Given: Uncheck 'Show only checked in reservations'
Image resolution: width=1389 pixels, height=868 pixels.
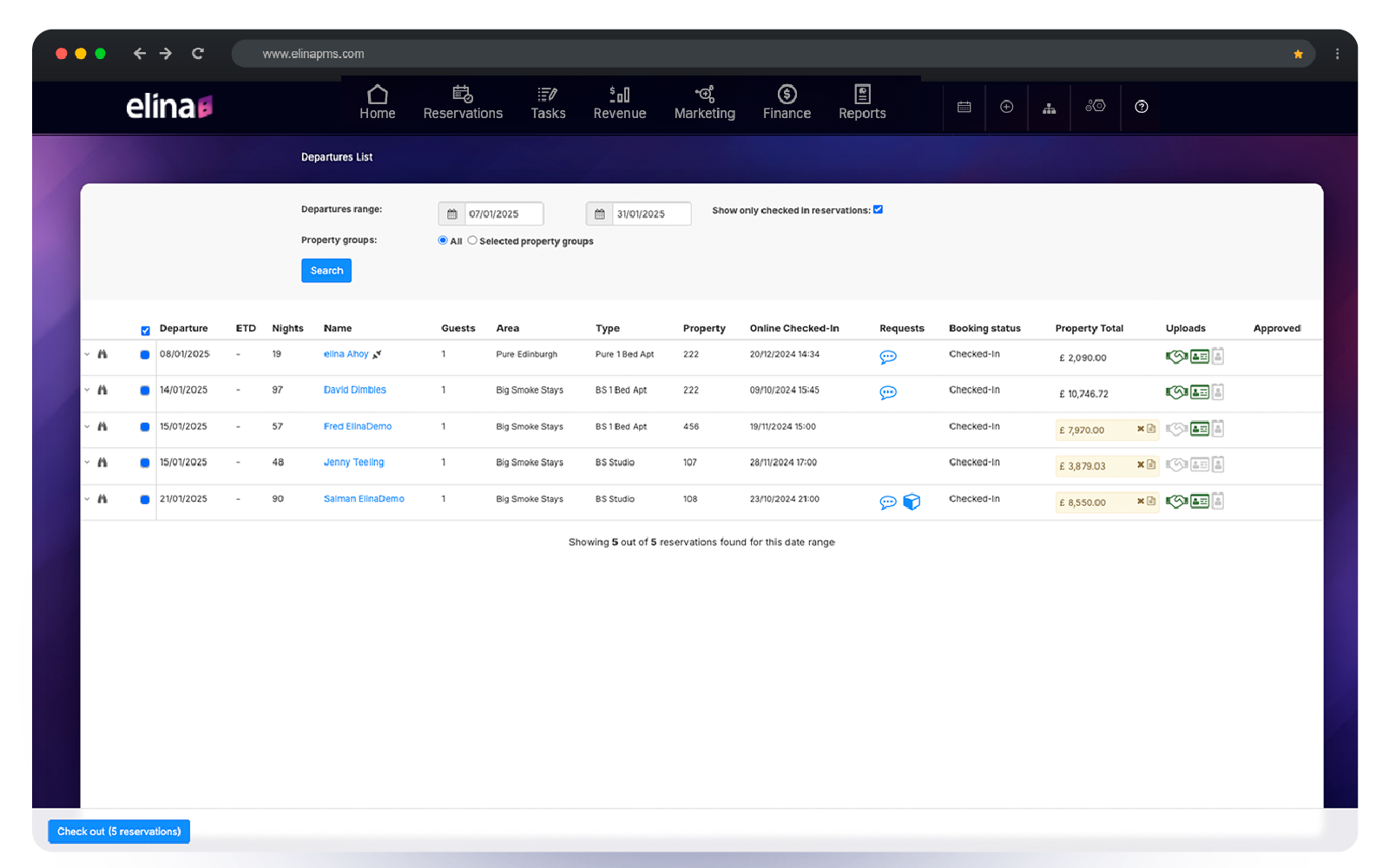Looking at the screenshot, I should click(878, 209).
